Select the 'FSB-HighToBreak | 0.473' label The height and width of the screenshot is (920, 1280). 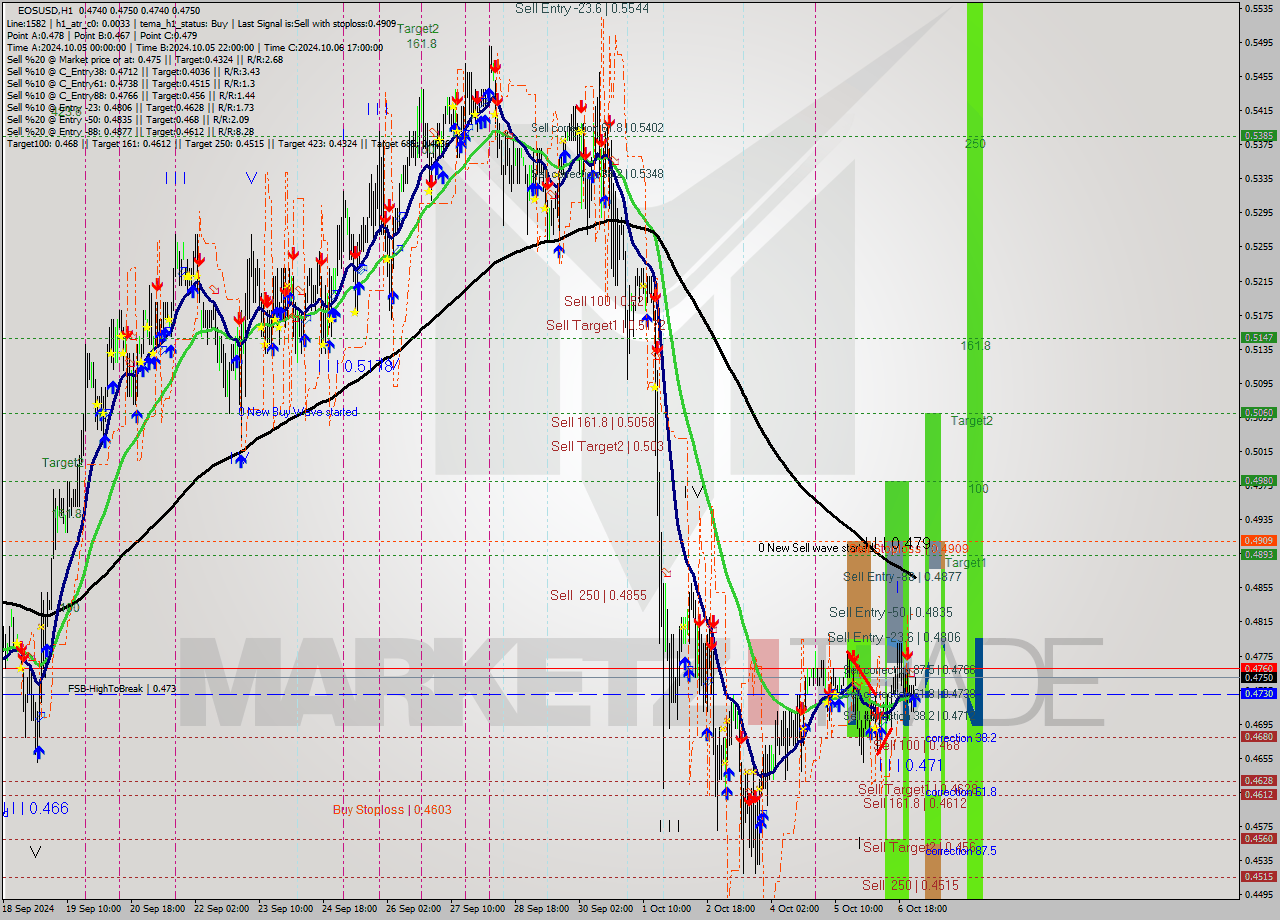click(122, 689)
